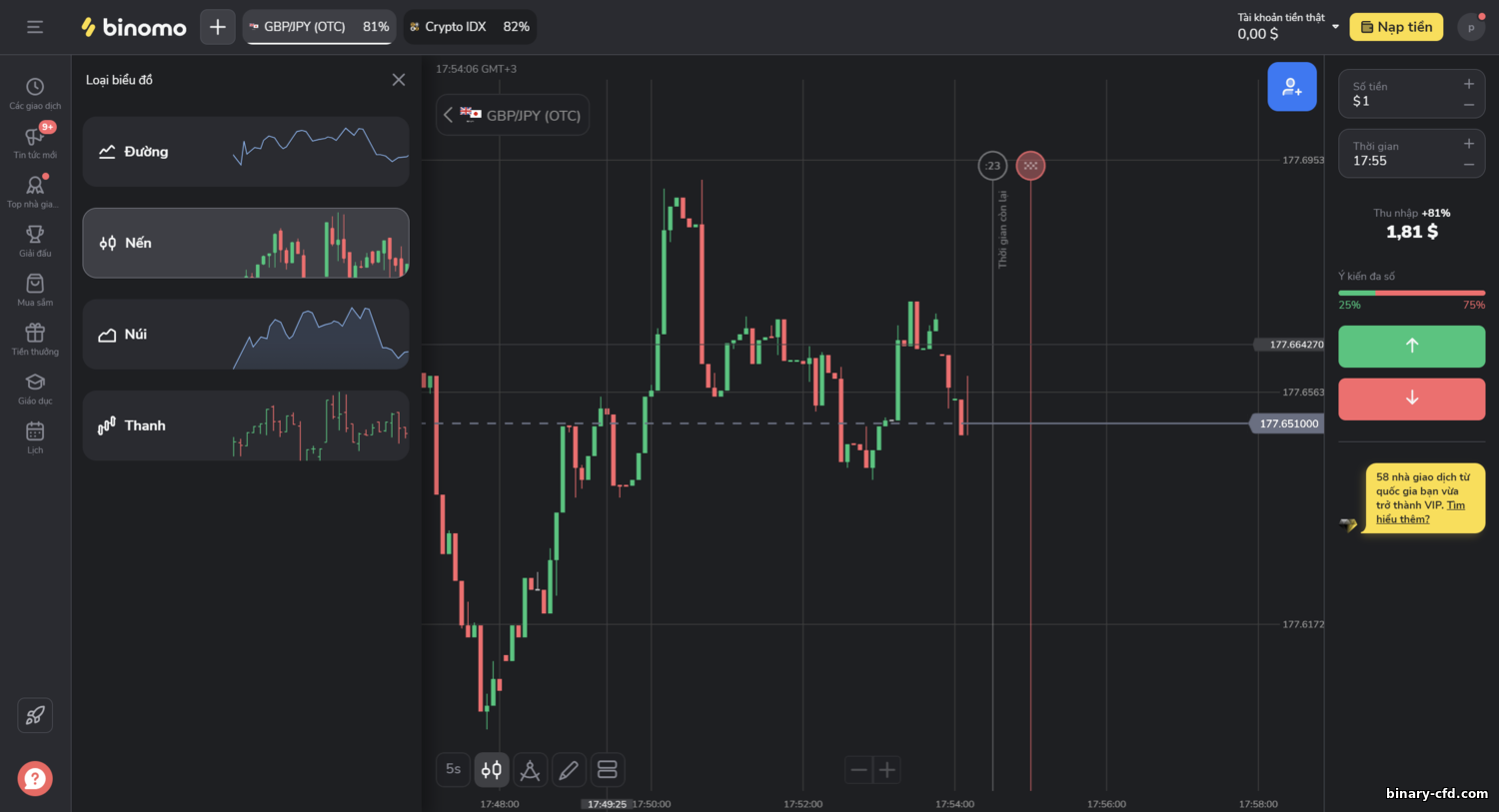Open the indicators compass tool

[x=530, y=770]
